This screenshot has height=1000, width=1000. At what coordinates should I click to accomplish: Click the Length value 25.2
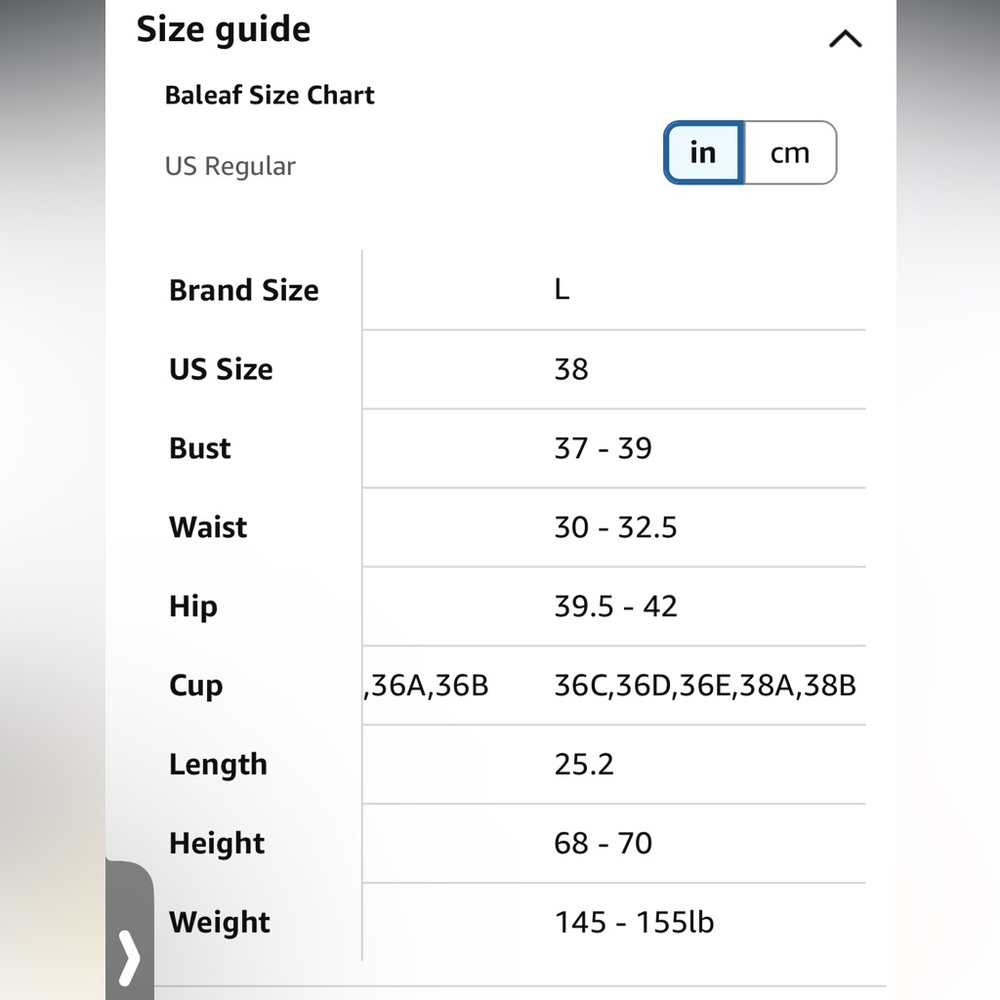pos(584,764)
